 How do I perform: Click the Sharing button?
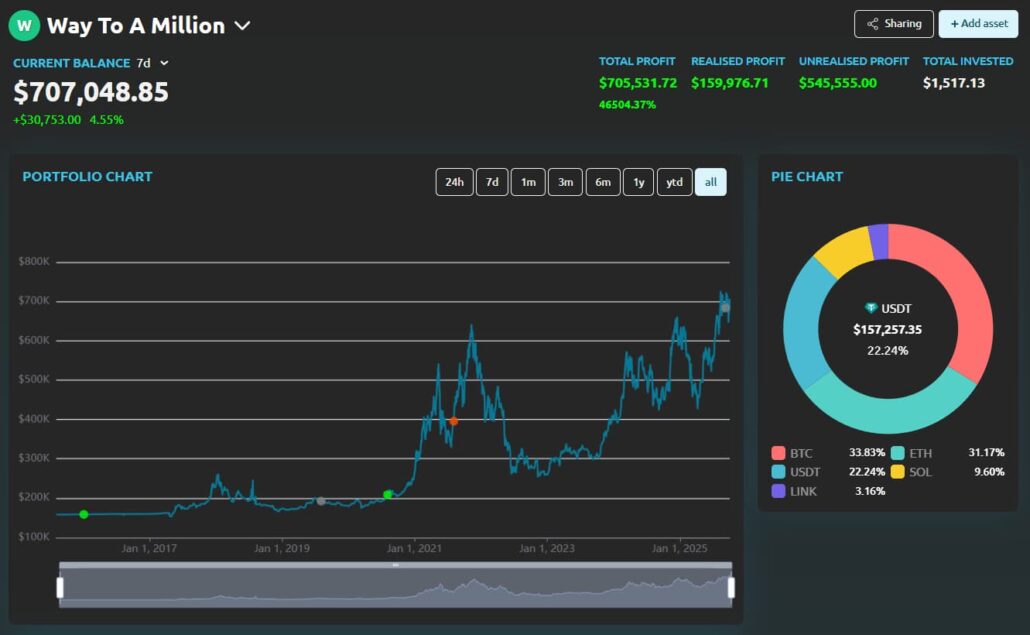(x=893, y=24)
